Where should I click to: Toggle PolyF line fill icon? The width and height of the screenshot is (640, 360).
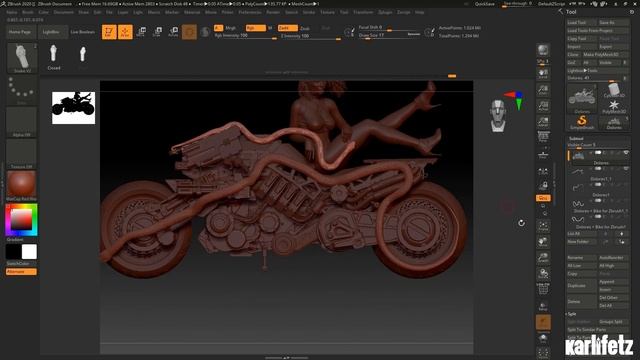[543, 289]
